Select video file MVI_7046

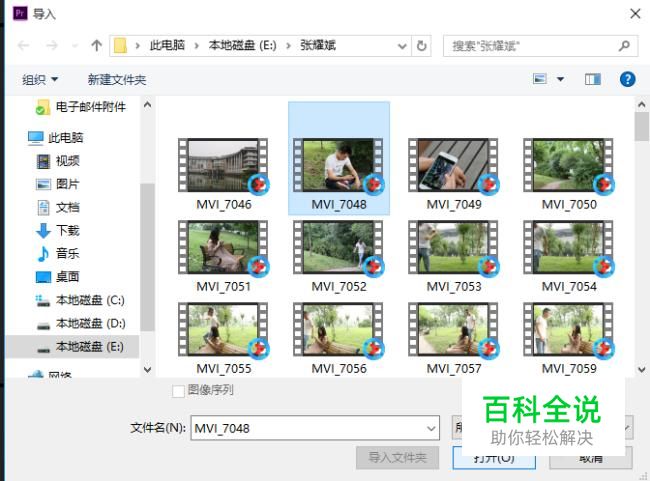(x=223, y=174)
